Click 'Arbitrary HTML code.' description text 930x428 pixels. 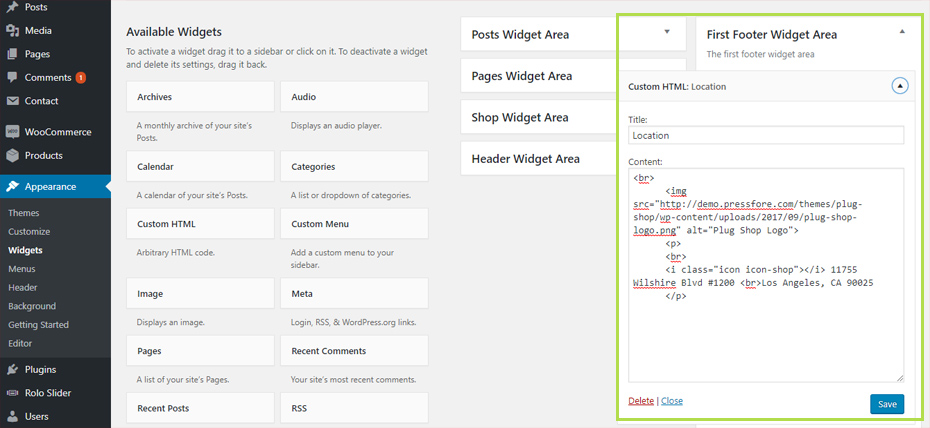coord(176,253)
